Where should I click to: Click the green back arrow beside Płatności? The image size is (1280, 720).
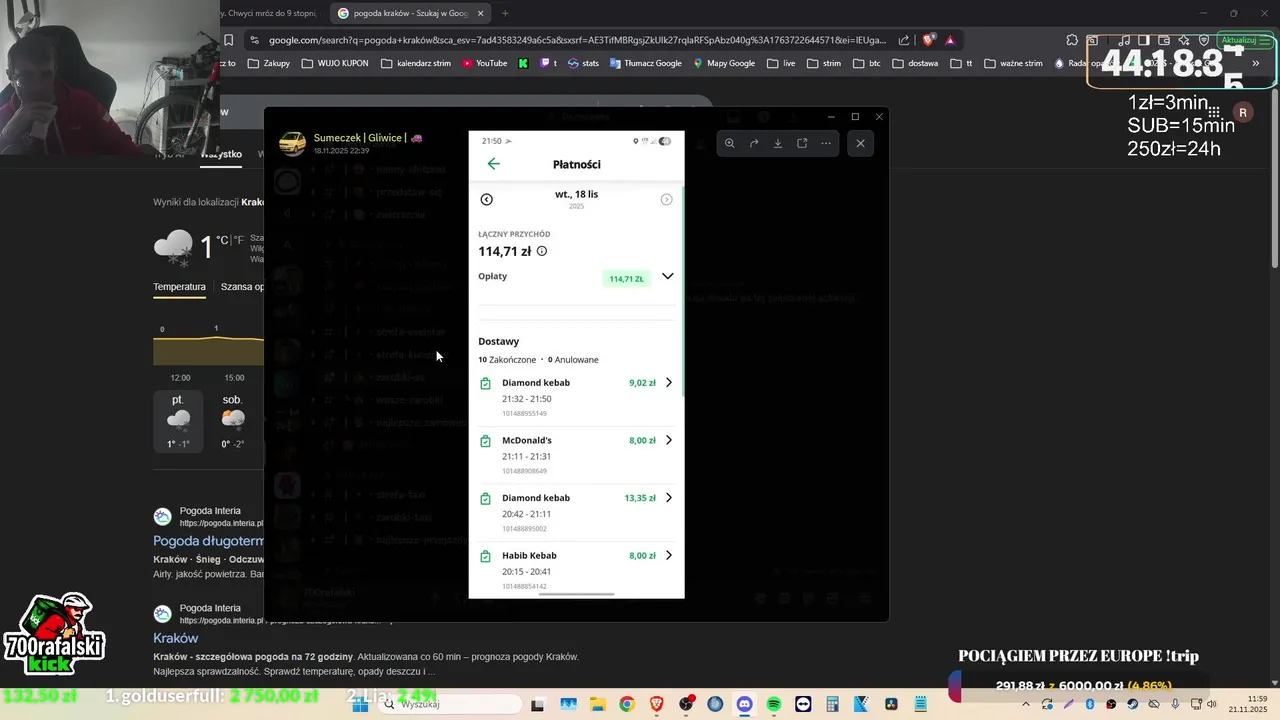(x=493, y=164)
